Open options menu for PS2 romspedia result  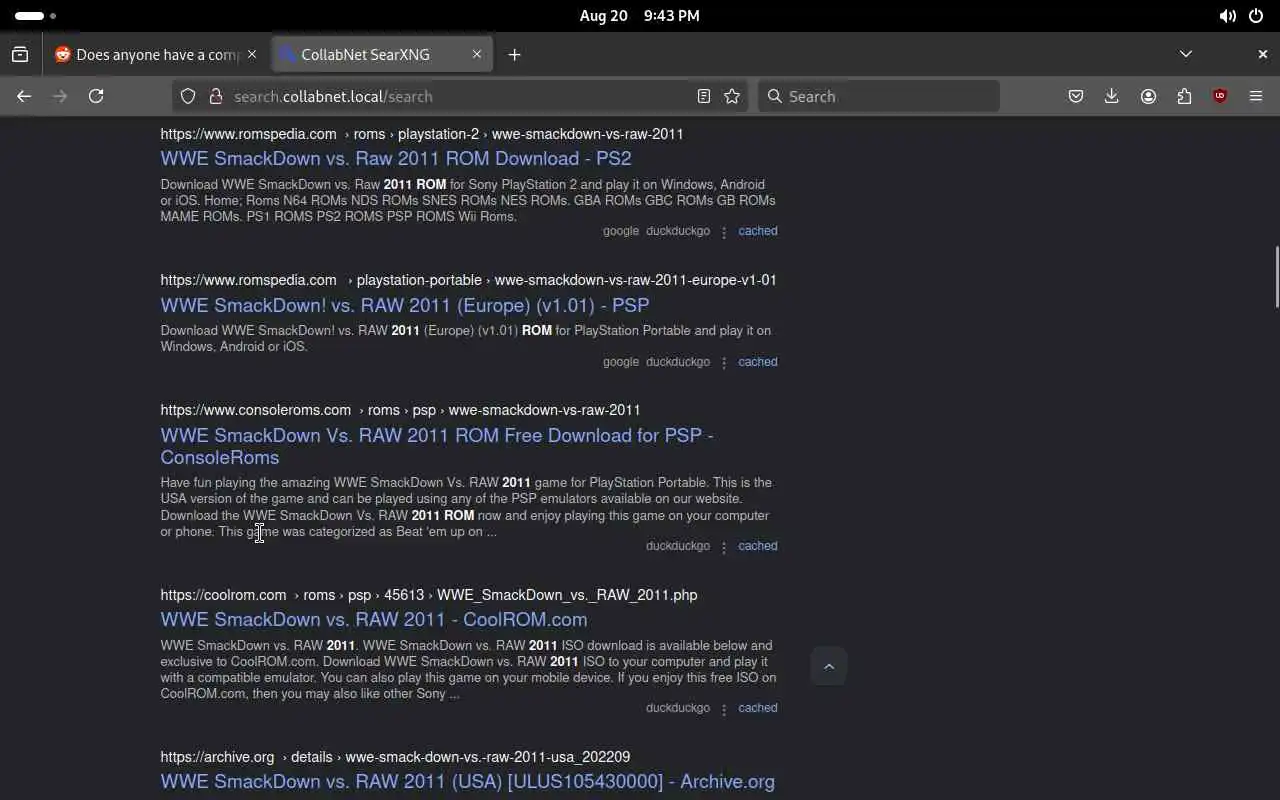click(x=724, y=232)
